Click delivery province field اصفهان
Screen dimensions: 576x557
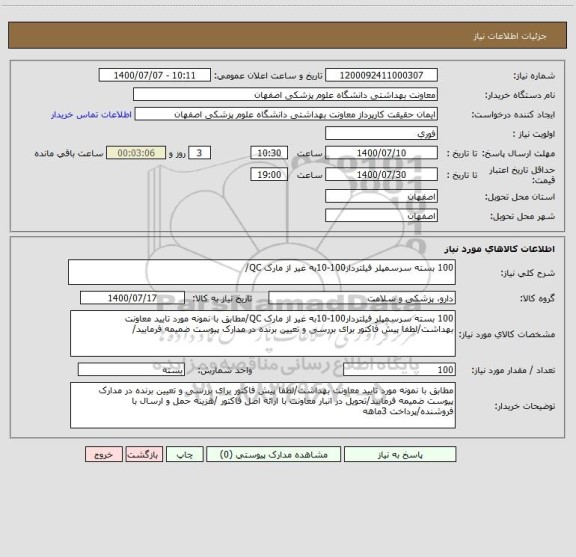point(381,196)
